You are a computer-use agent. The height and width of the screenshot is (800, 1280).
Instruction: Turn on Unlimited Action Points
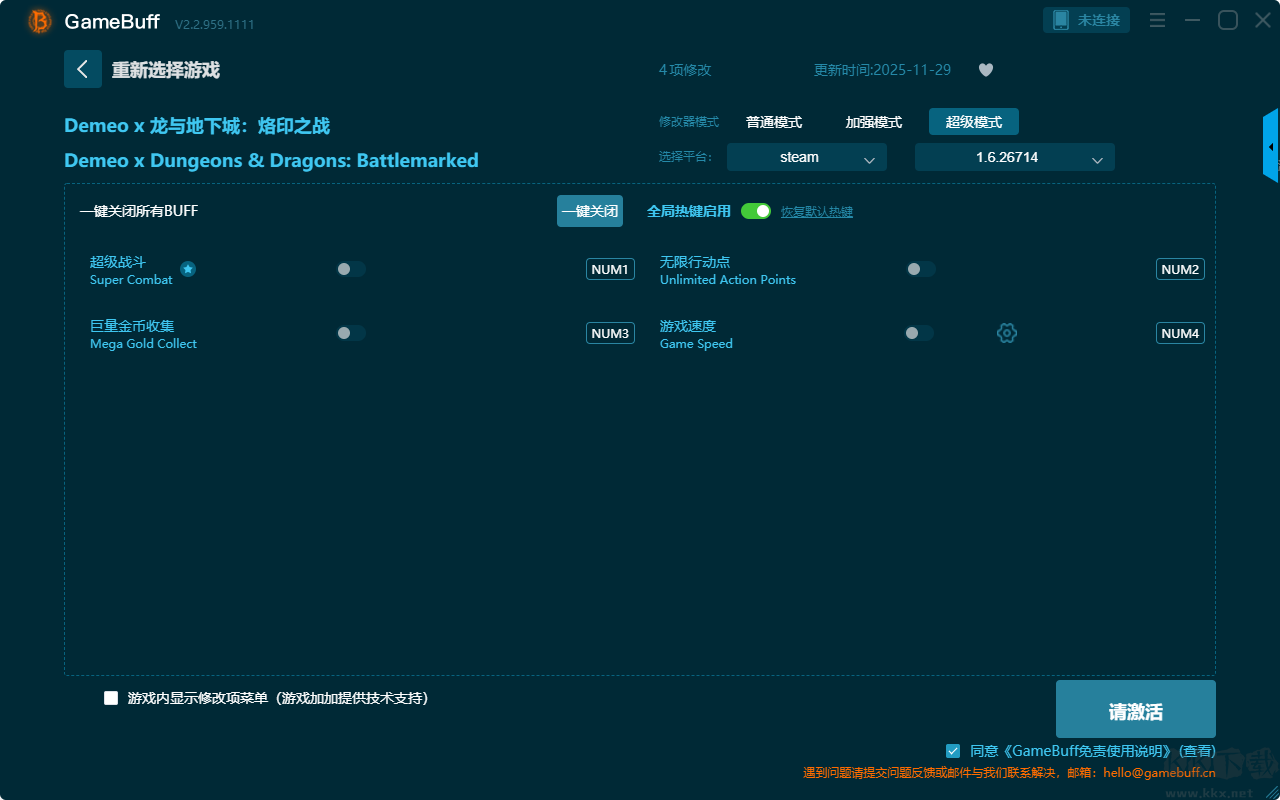[x=920, y=269]
